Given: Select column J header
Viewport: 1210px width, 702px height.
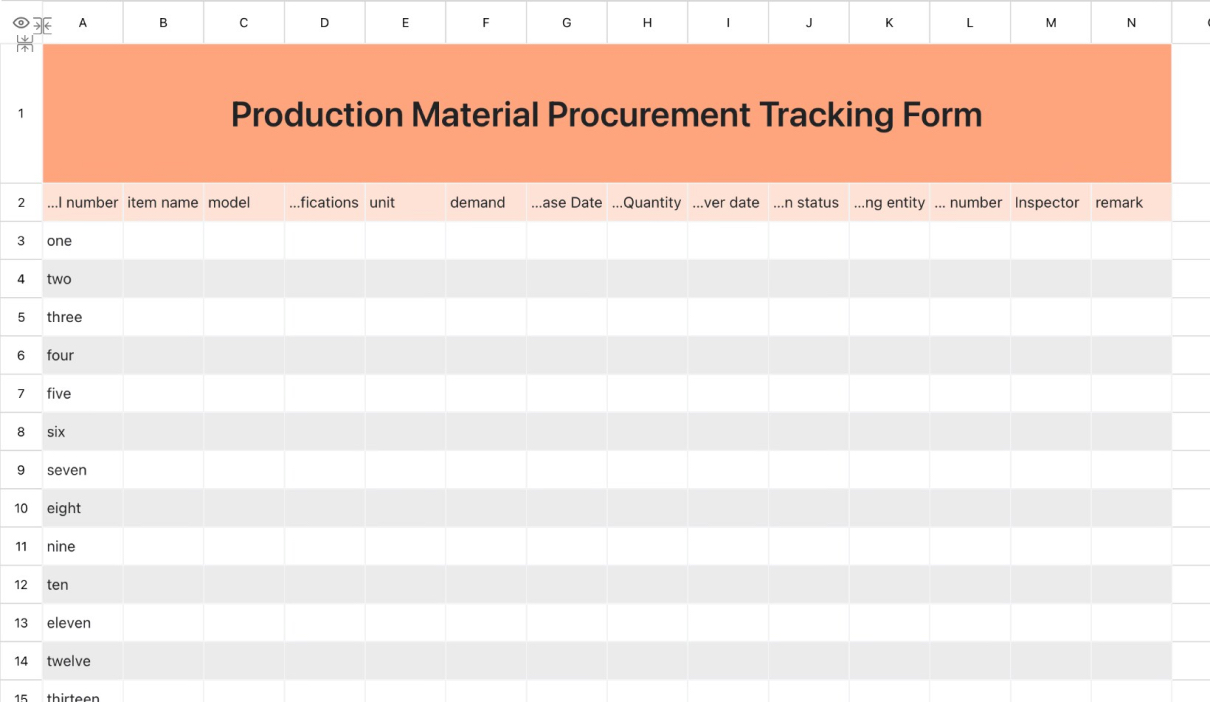Looking at the screenshot, I should point(809,22).
